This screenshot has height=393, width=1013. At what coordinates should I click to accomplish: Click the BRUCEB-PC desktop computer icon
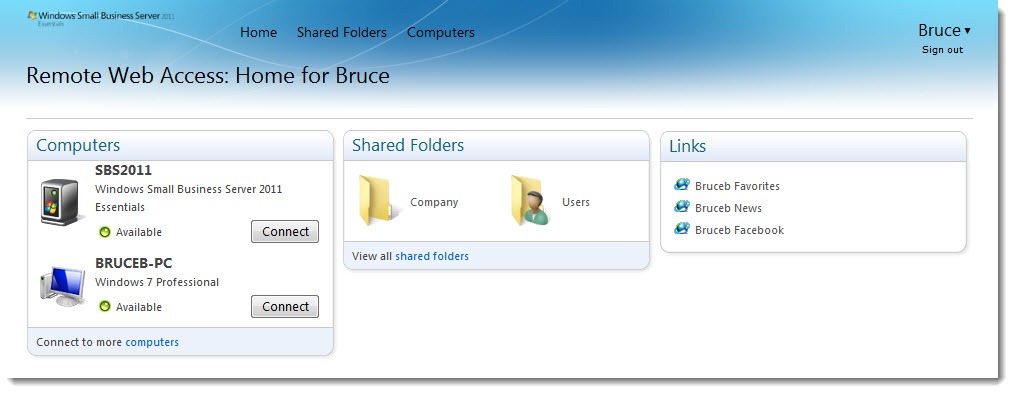coord(63,286)
